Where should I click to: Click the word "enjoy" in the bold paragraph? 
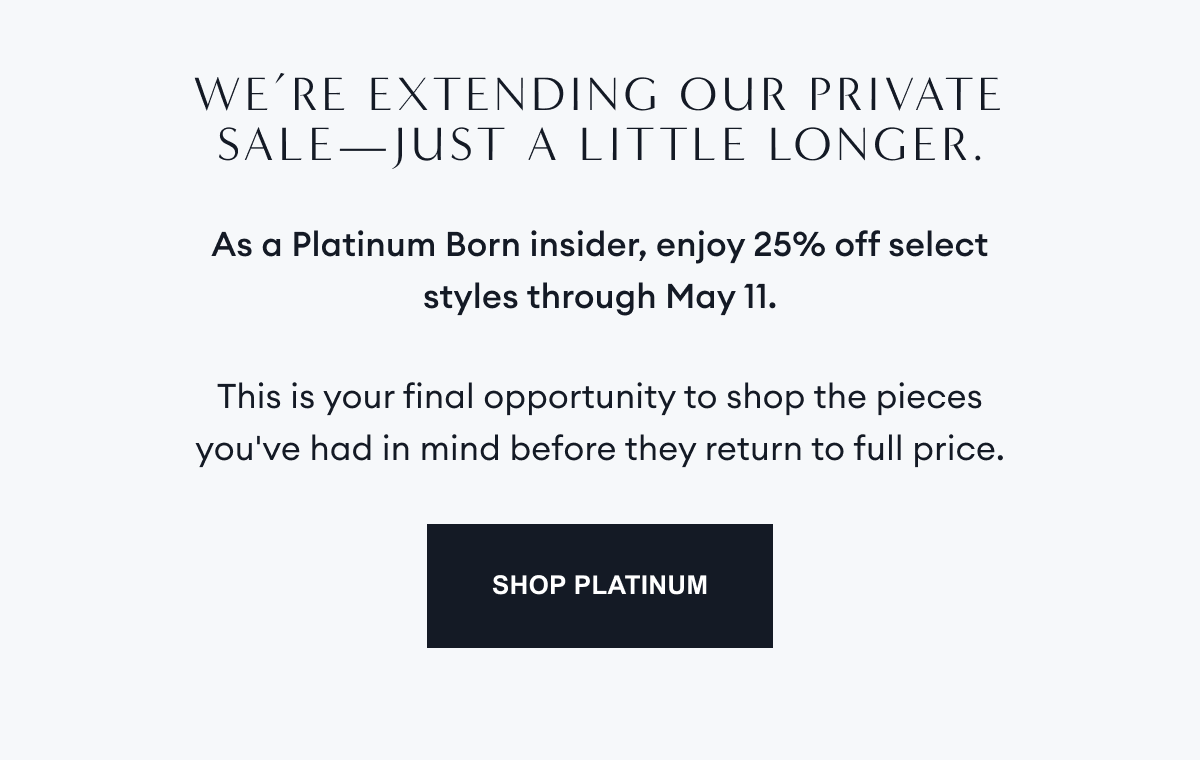tap(700, 247)
